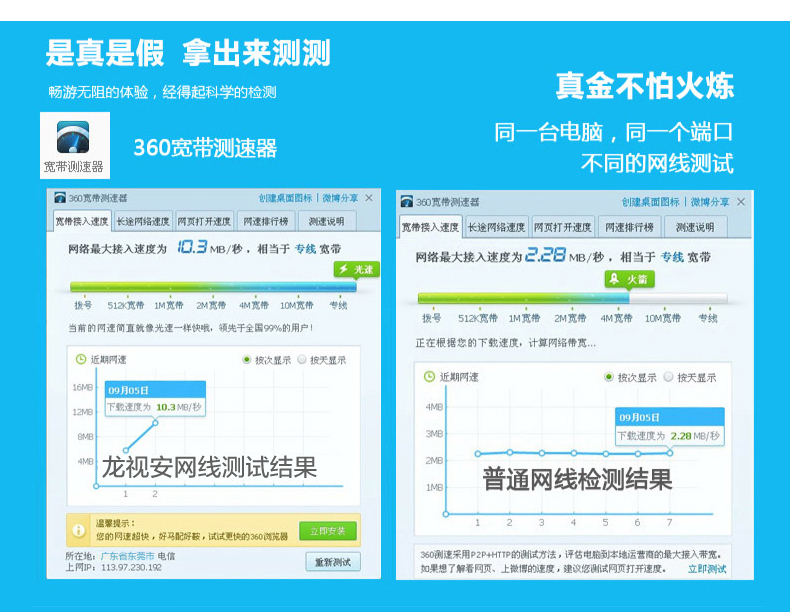Switch to 网页打开速度 tab in right window
790x616 pixels.
563,228
